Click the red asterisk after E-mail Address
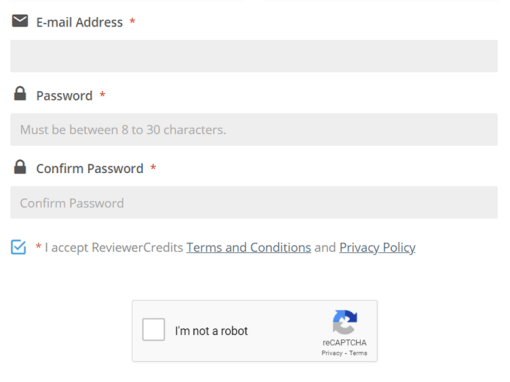 [132, 21]
